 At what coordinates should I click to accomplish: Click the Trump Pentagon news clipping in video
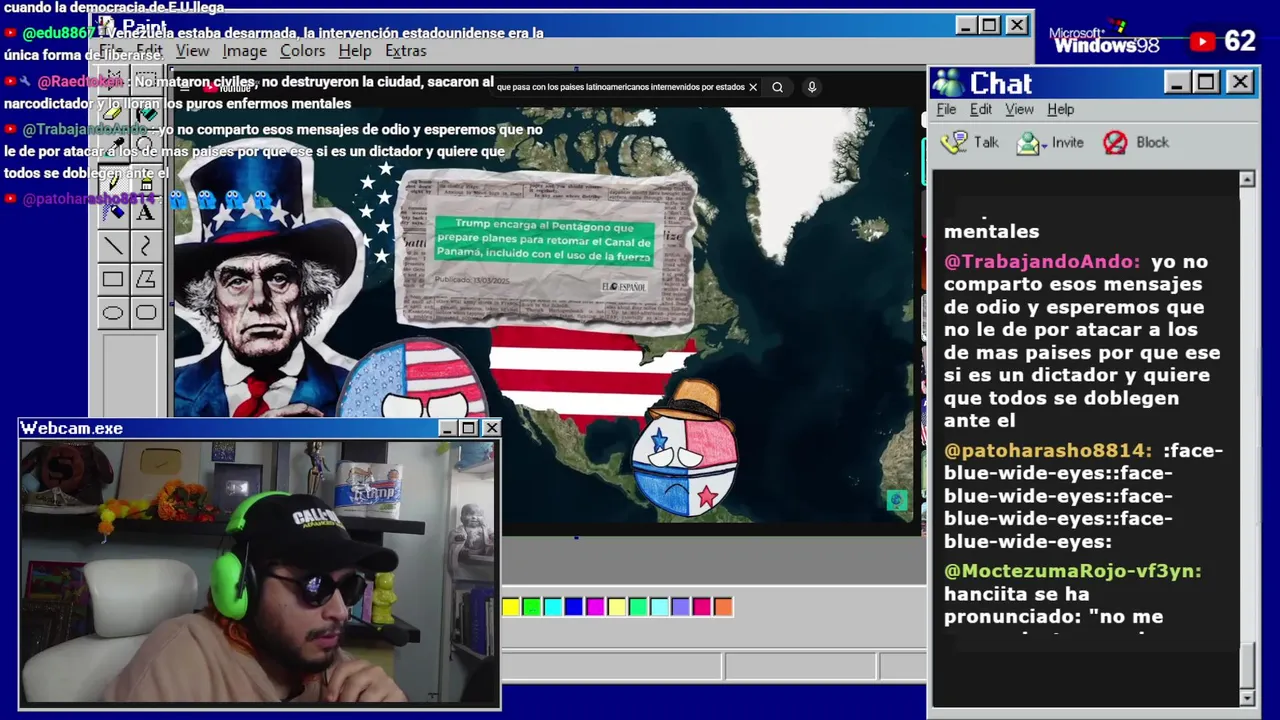pos(546,250)
